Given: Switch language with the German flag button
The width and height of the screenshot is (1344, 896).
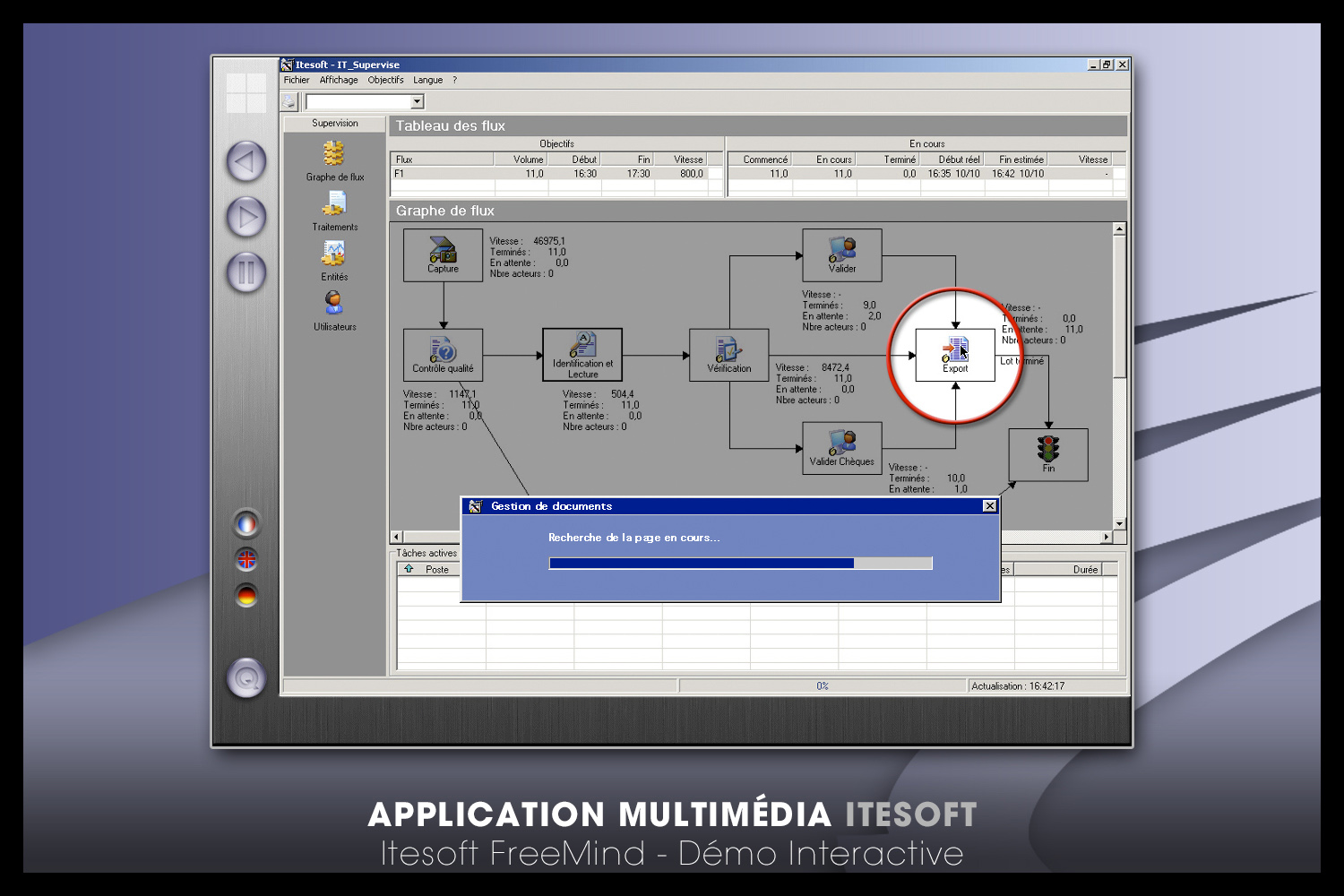Looking at the screenshot, I should 246,596.
